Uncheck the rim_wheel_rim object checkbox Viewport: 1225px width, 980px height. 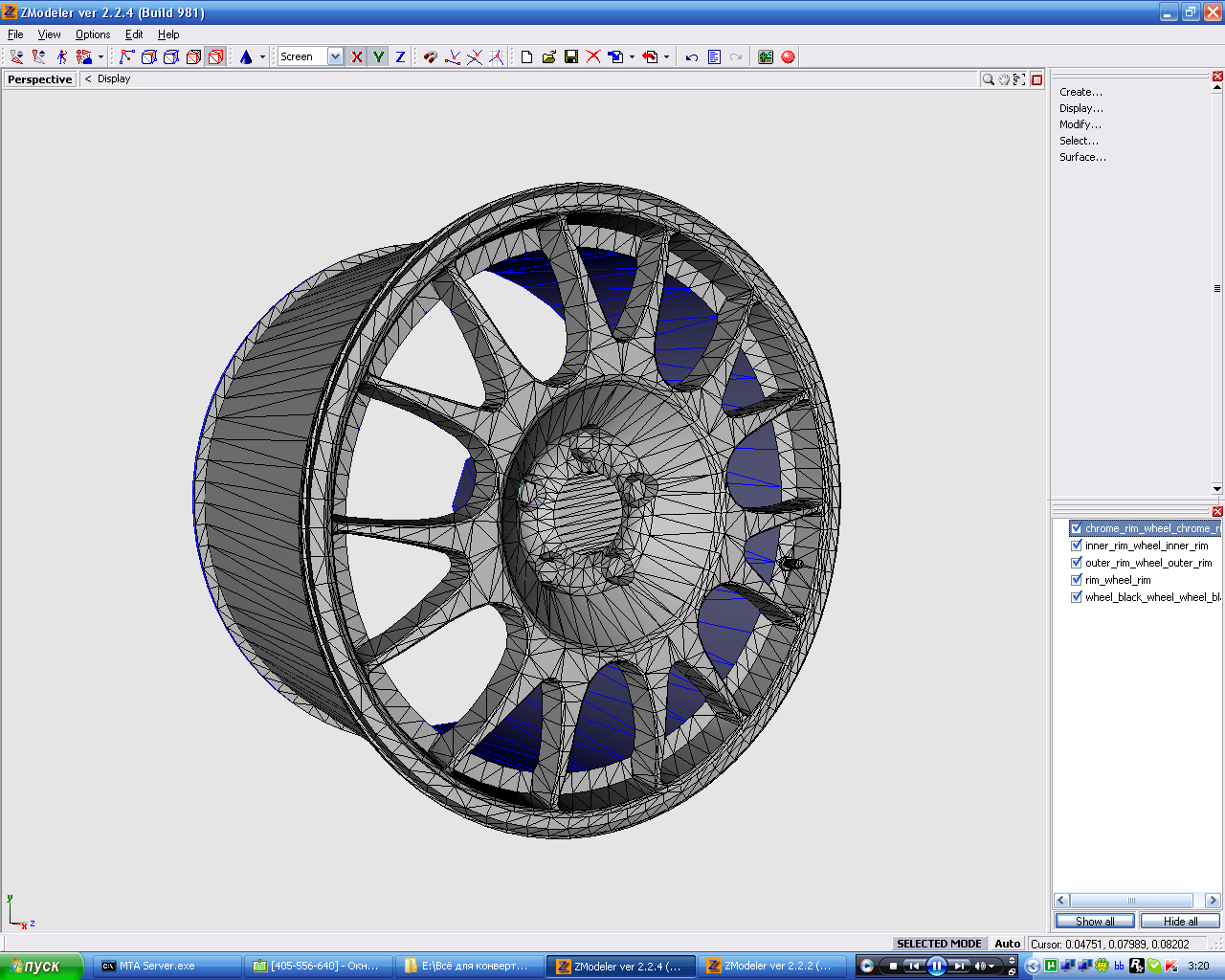(x=1077, y=580)
